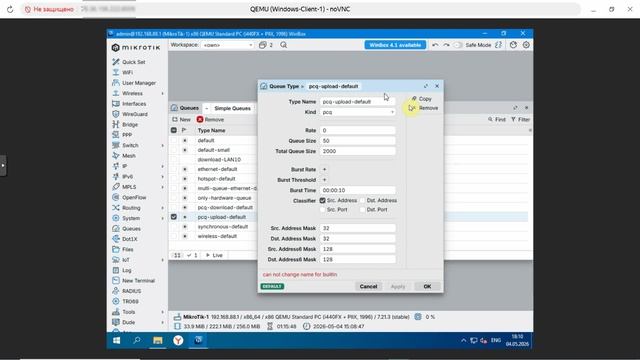Open Switch menu item

(x=130, y=145)
